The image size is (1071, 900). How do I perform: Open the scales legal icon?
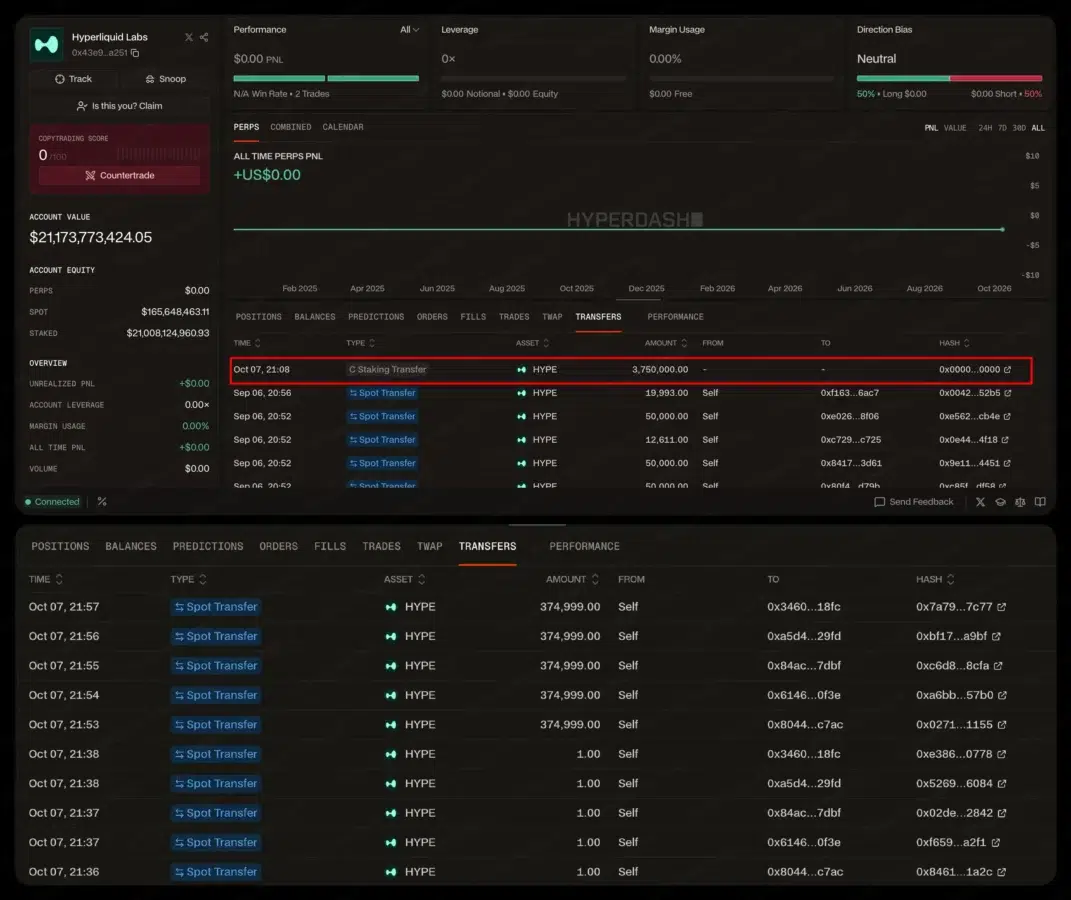(x=1020, y=502)
